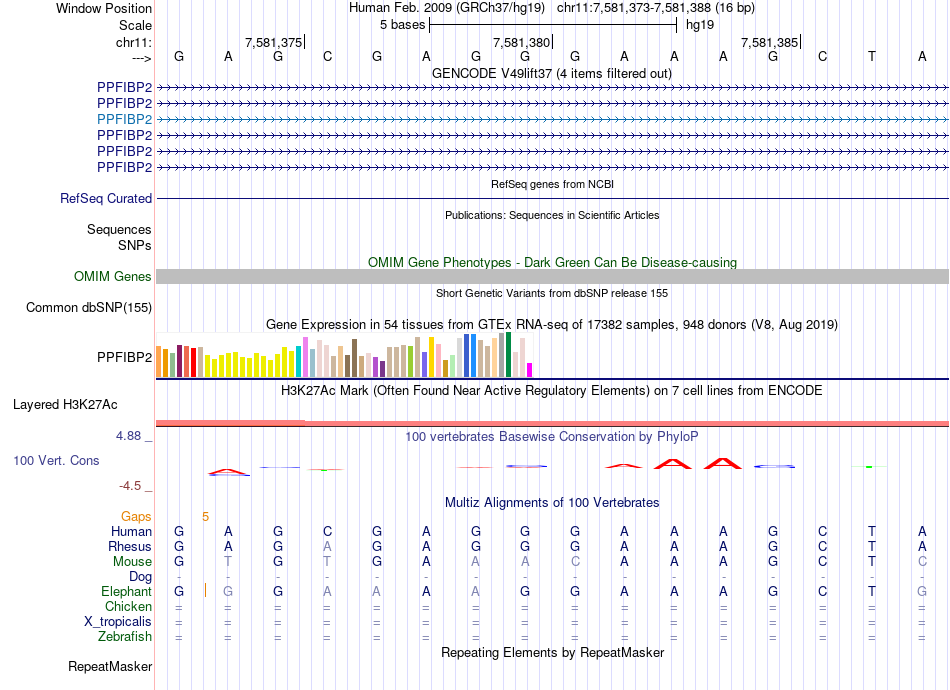Click the T base in the top chr11 sequence row
The height and width of the screenshot is (690, 950).
pyautogui.click(x=871, y=56)
